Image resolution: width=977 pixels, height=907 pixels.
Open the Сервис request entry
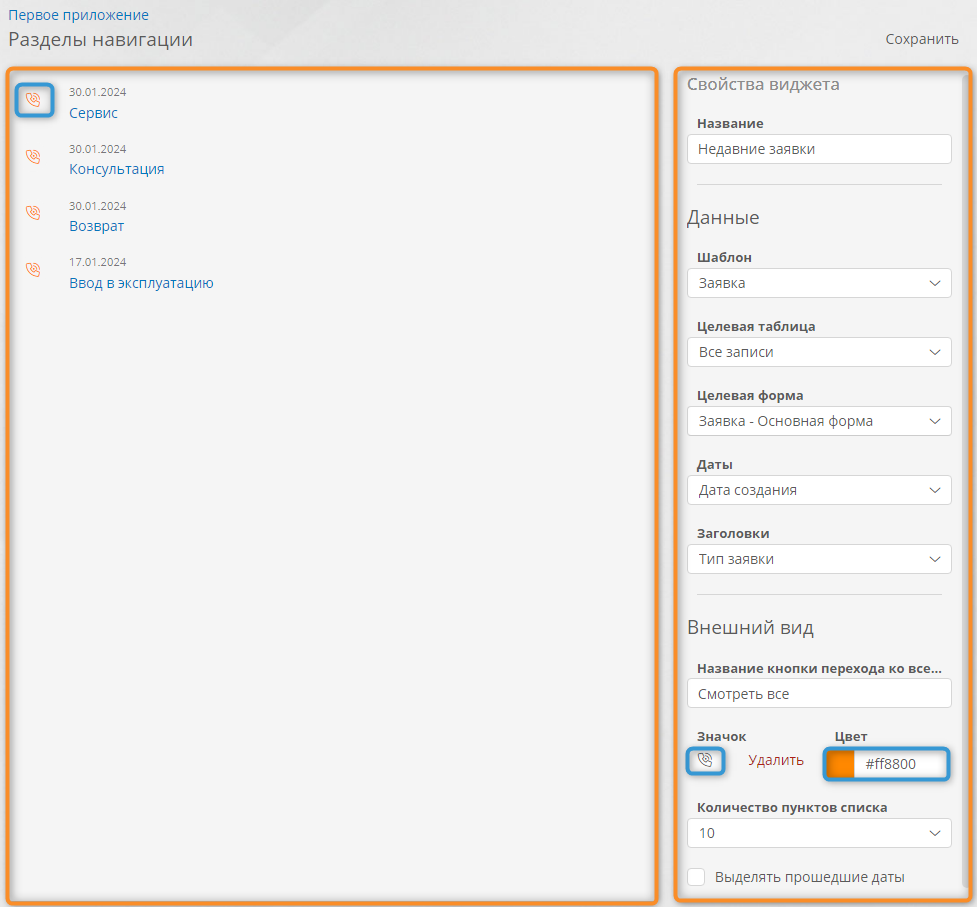[93, 113]
